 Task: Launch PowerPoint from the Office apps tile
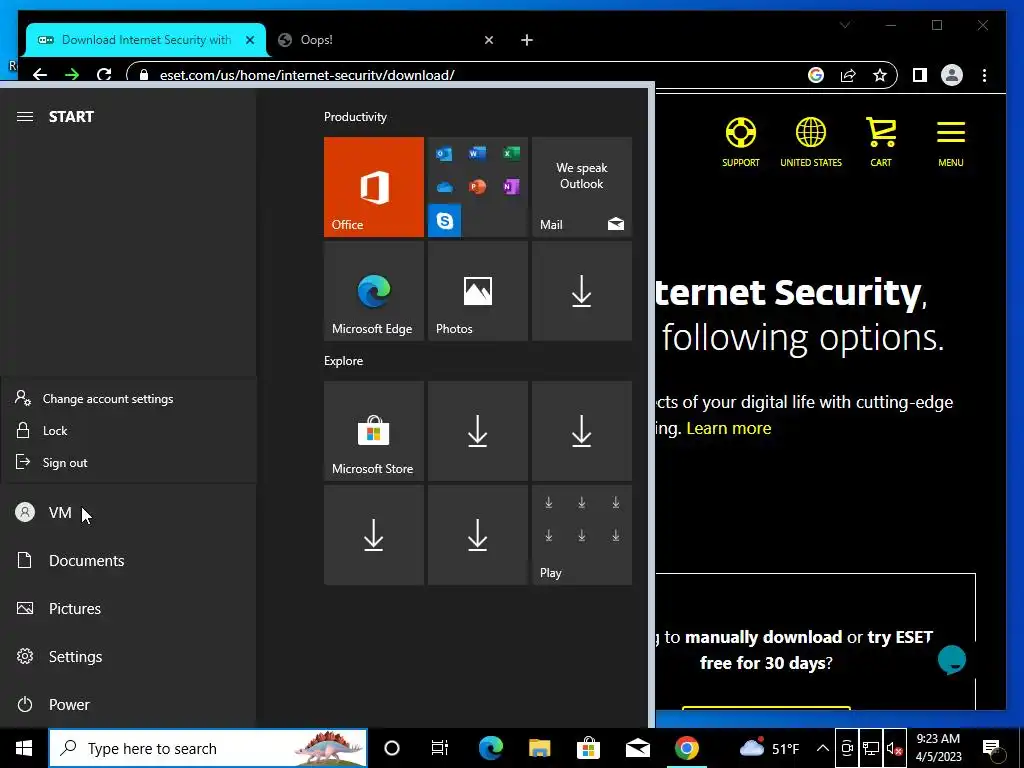pyautogui.click(x=477, y=187)
